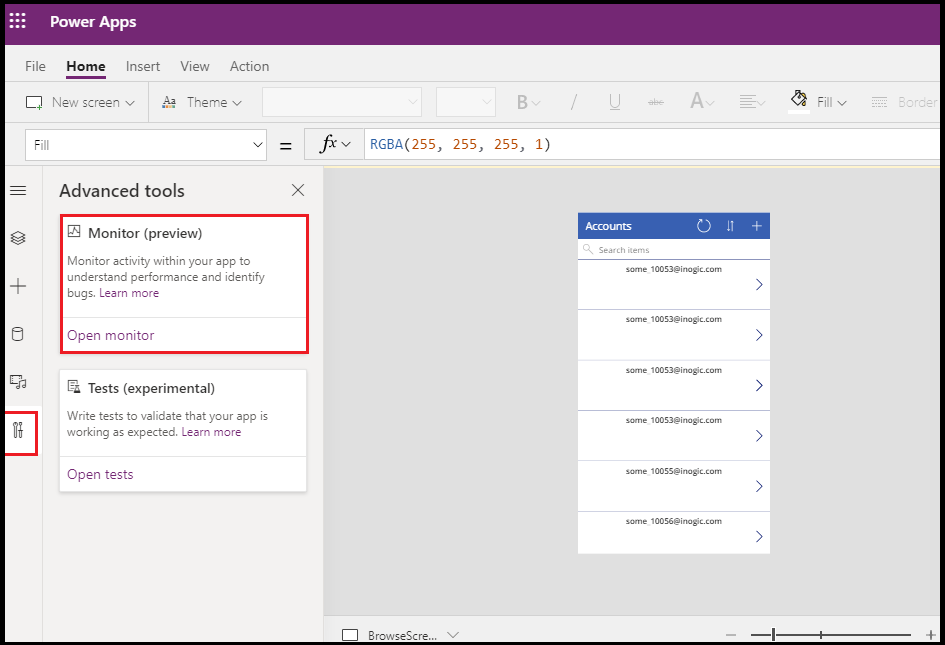Click the zoom in plus button
Screen dimensions: 945x645
click(x=931, y=635)
